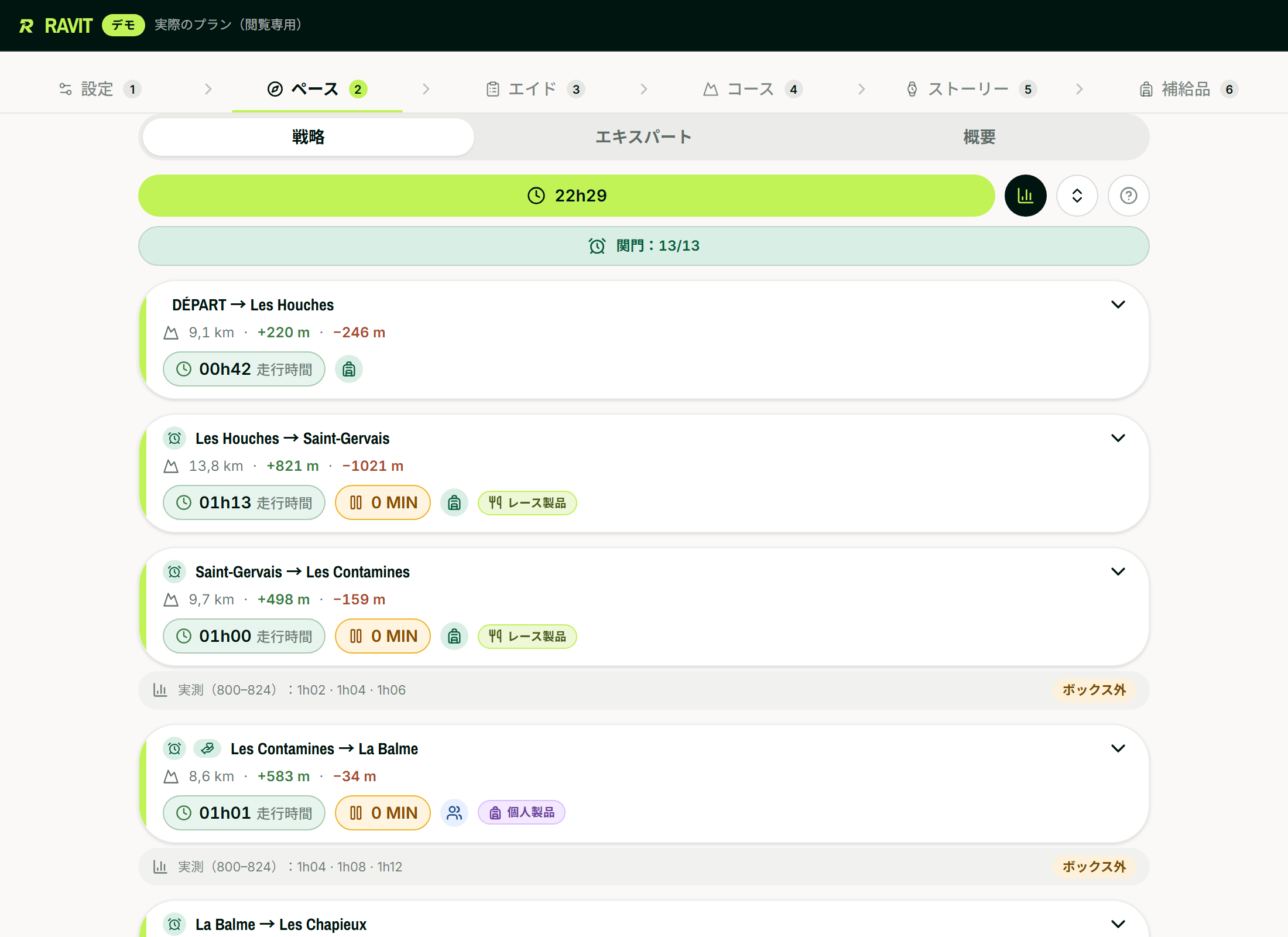The height and width of the screenshot is (937, 1288).
Task: Click backpack icon in DÉPART → Les Houches card
Action: pyautogui.click(x=349, y=369)
